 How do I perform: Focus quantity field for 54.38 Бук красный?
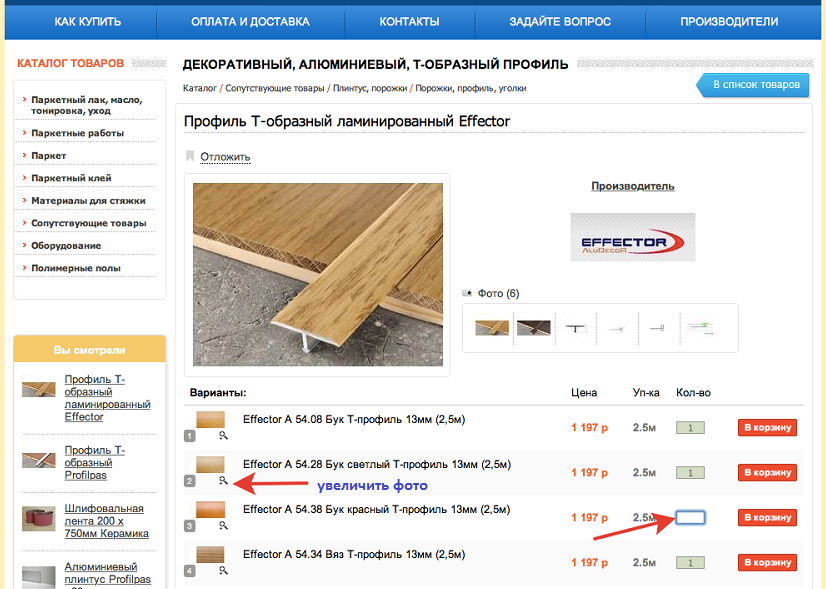pyautogui.click(x=690, y=517)
